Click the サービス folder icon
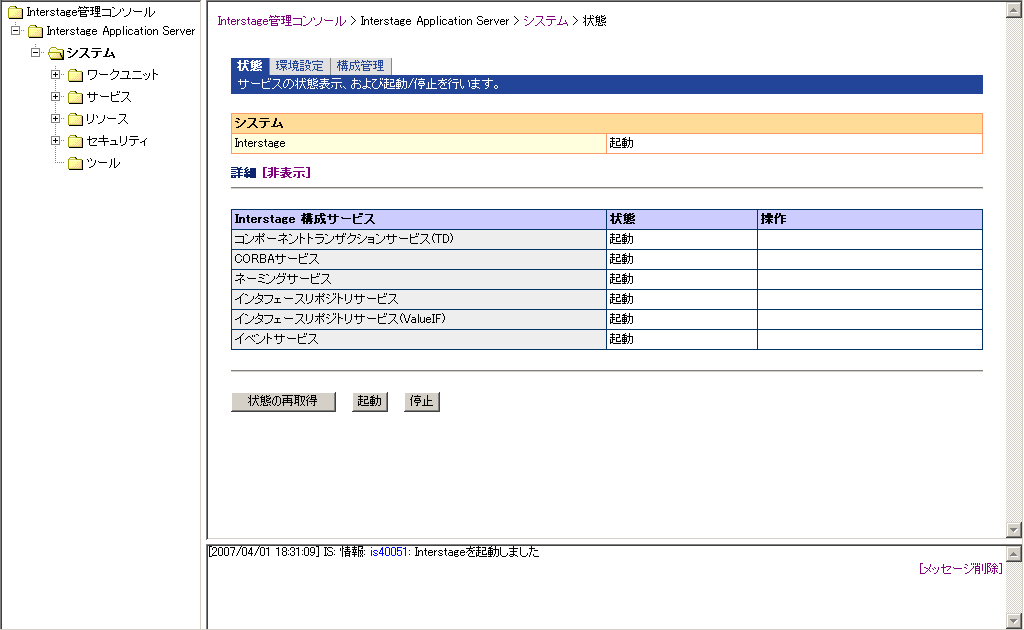1024x630 pixels. coord(76,97)
